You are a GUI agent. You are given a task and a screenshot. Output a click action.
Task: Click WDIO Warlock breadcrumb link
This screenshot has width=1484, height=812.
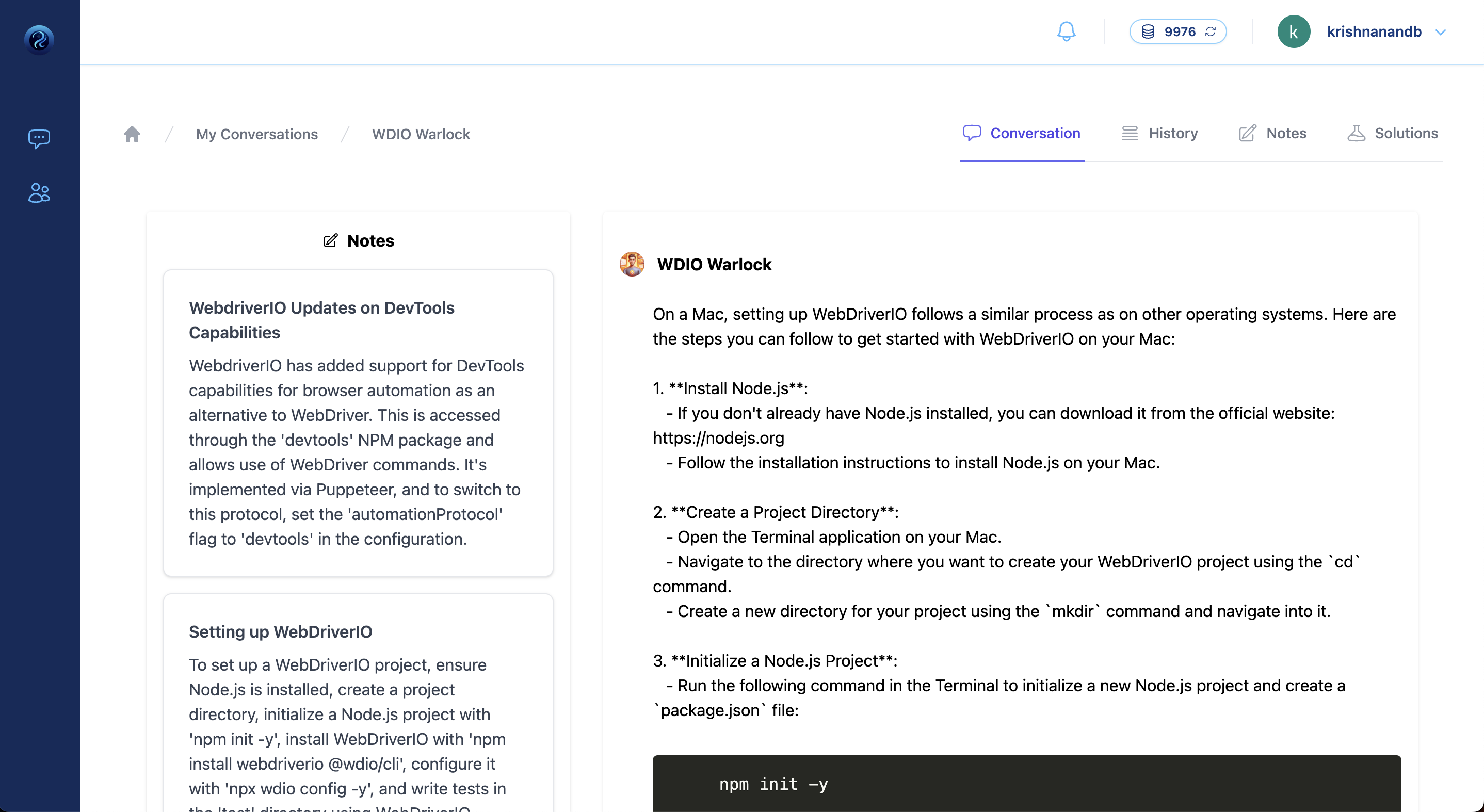[421, 134]
